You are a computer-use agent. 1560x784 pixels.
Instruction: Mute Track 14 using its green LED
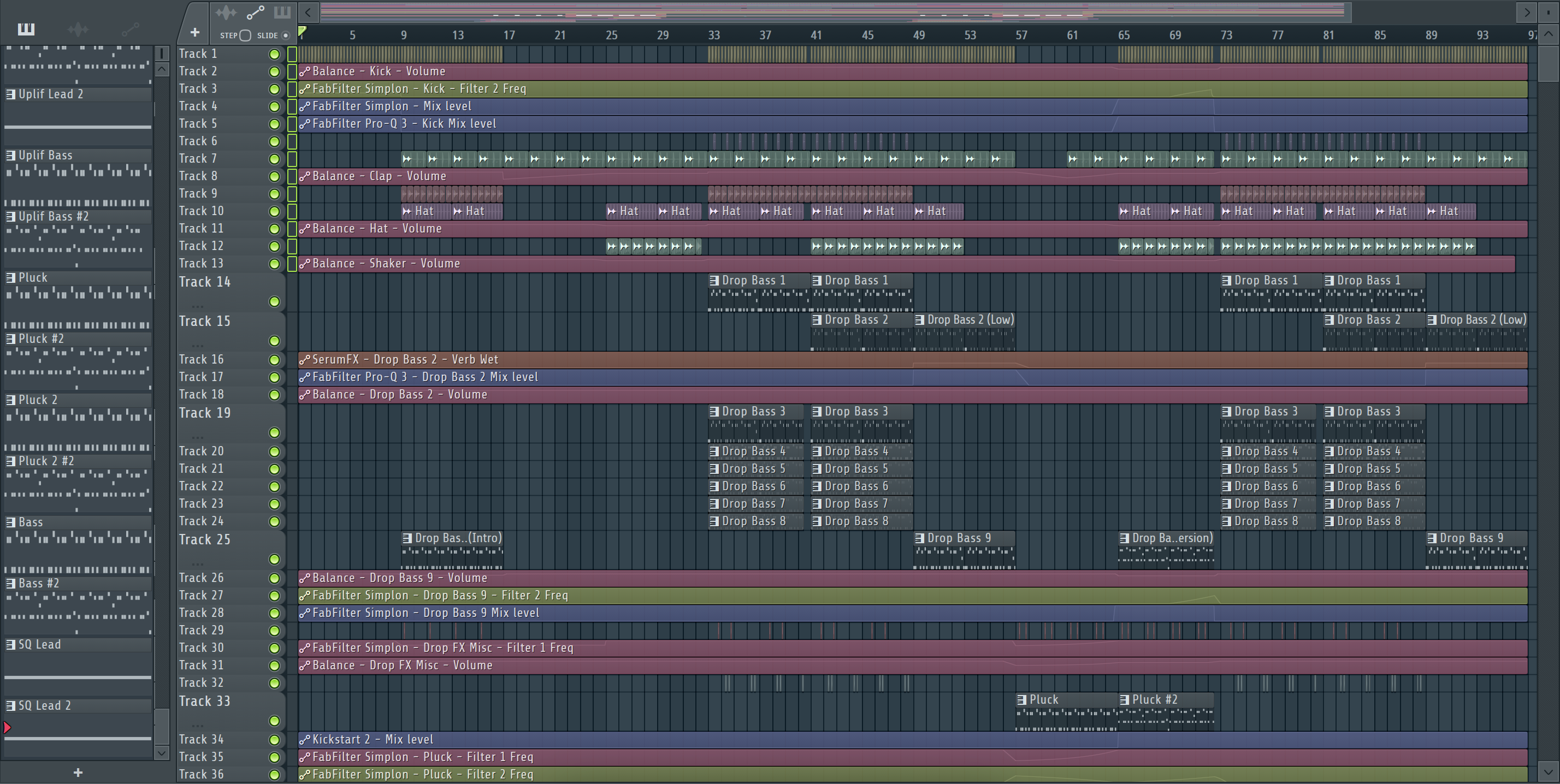(274, 301)
